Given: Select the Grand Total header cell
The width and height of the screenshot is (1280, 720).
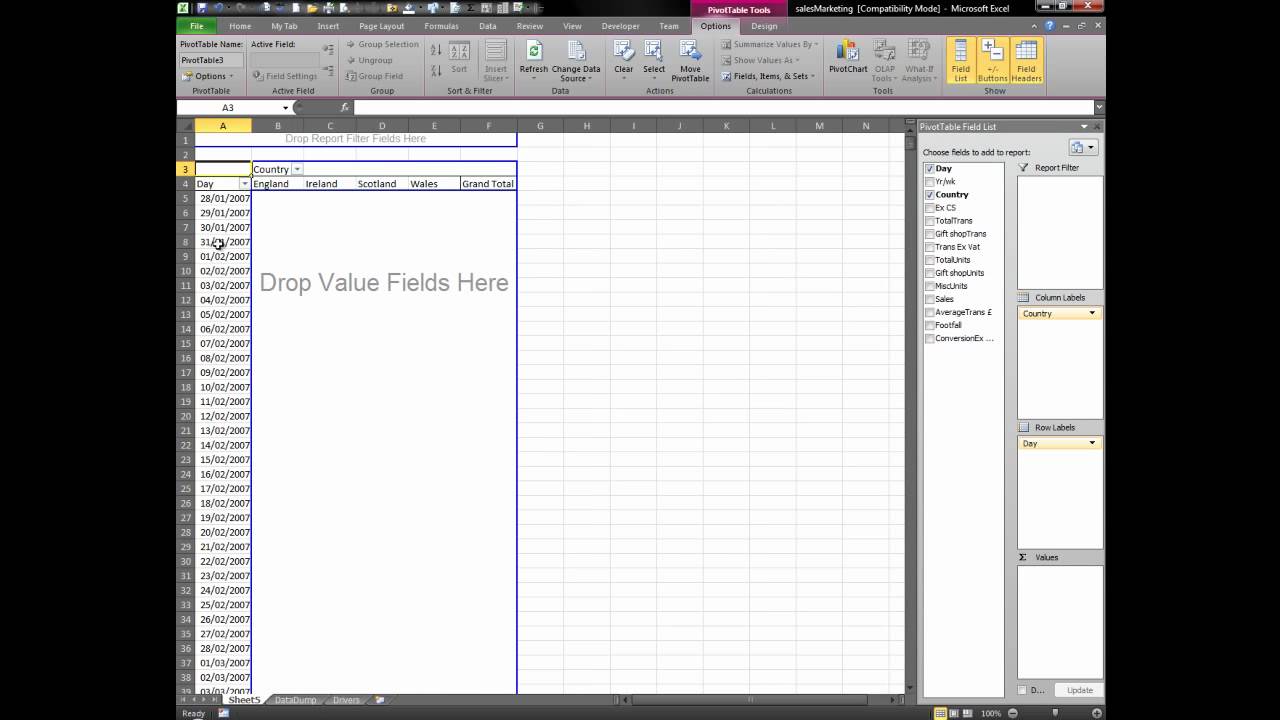Looking at the screenshot, I should [488, 184].
